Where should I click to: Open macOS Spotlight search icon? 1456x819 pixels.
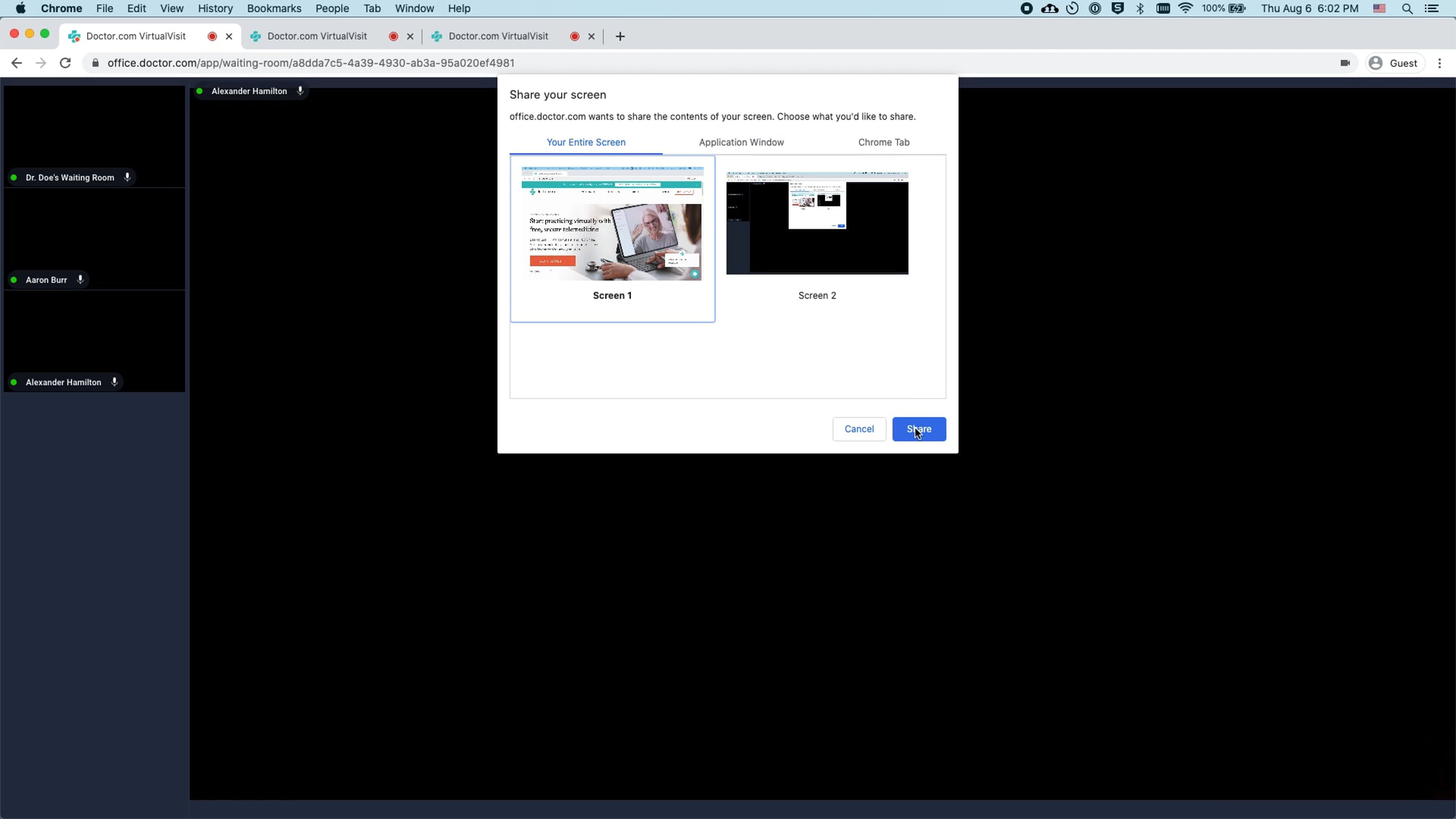point(1407,8)
